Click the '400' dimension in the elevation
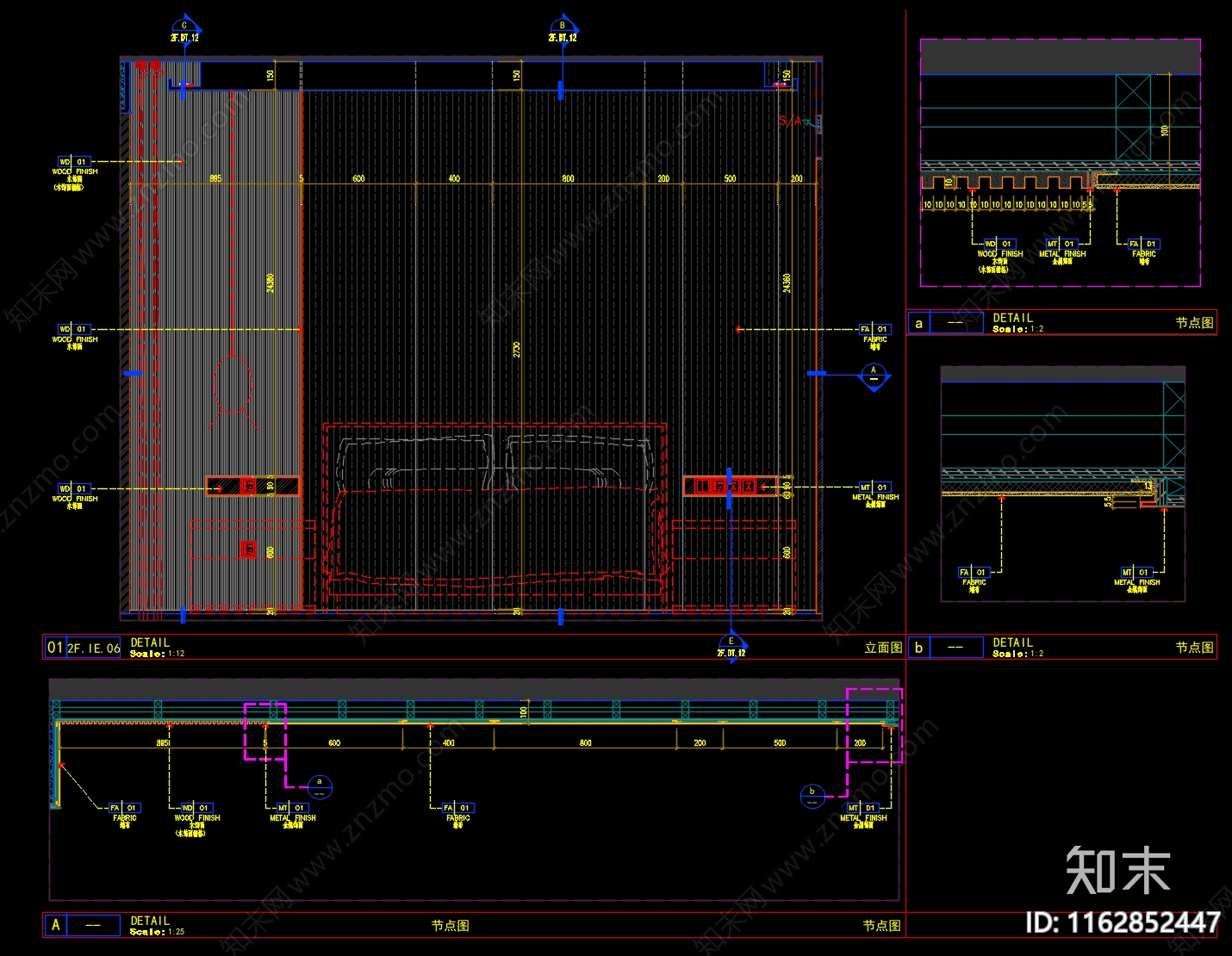The height and width of the screenshot is (956, 1232). (x=454, y=179)
